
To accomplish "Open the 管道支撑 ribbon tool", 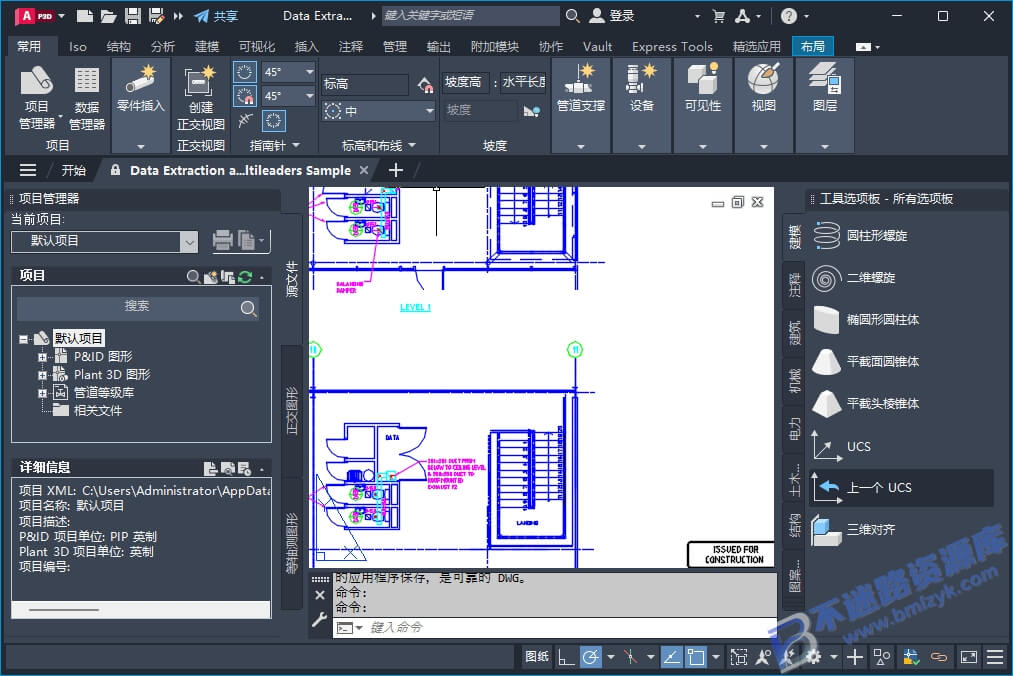I will 581,89.
